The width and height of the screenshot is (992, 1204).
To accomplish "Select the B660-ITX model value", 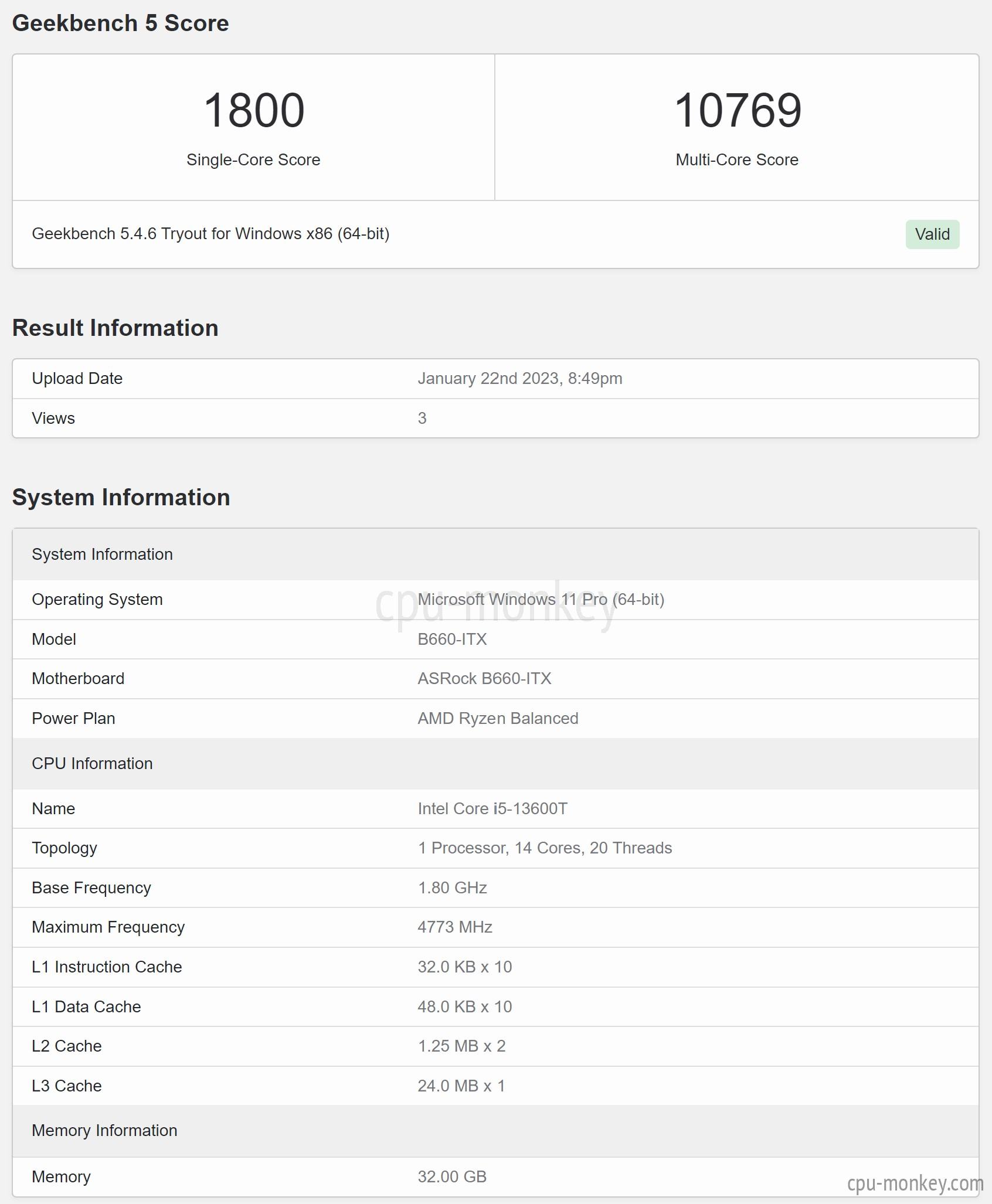I will (x=452, y=640).
